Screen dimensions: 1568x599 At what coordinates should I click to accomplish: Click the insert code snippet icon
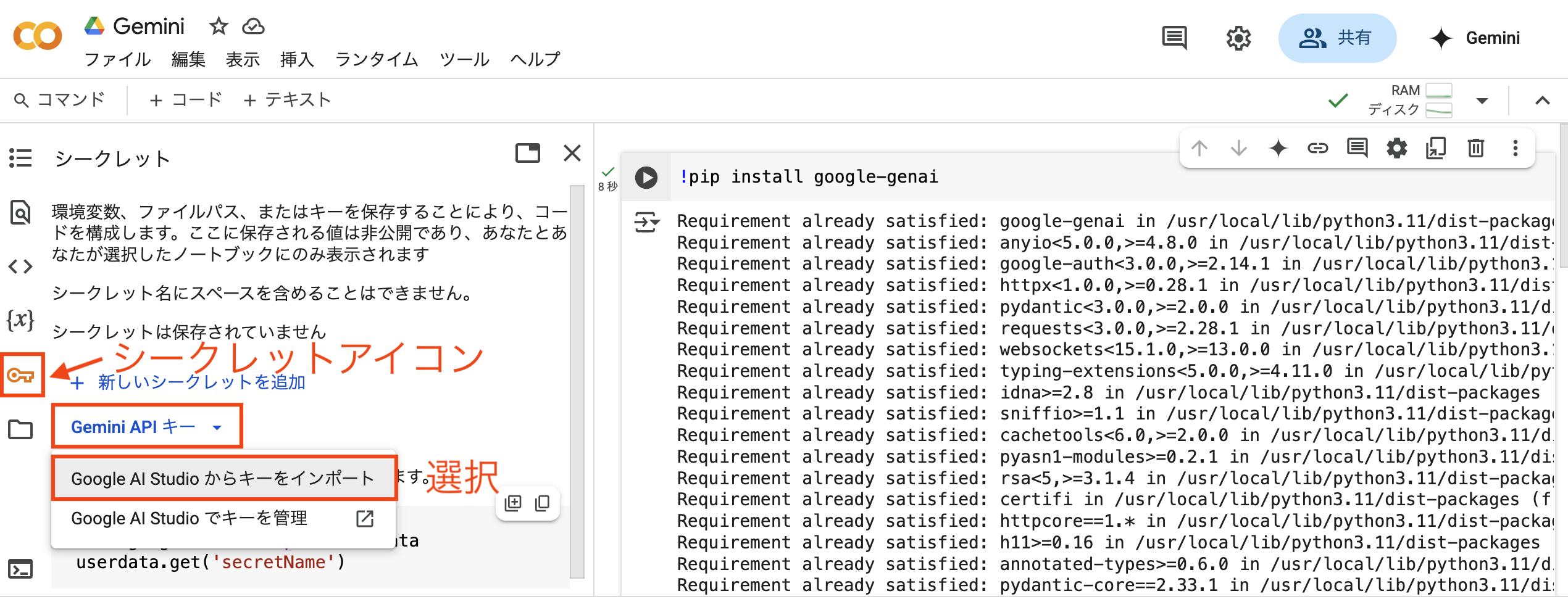pyautogui.click(x=513, y=503)
